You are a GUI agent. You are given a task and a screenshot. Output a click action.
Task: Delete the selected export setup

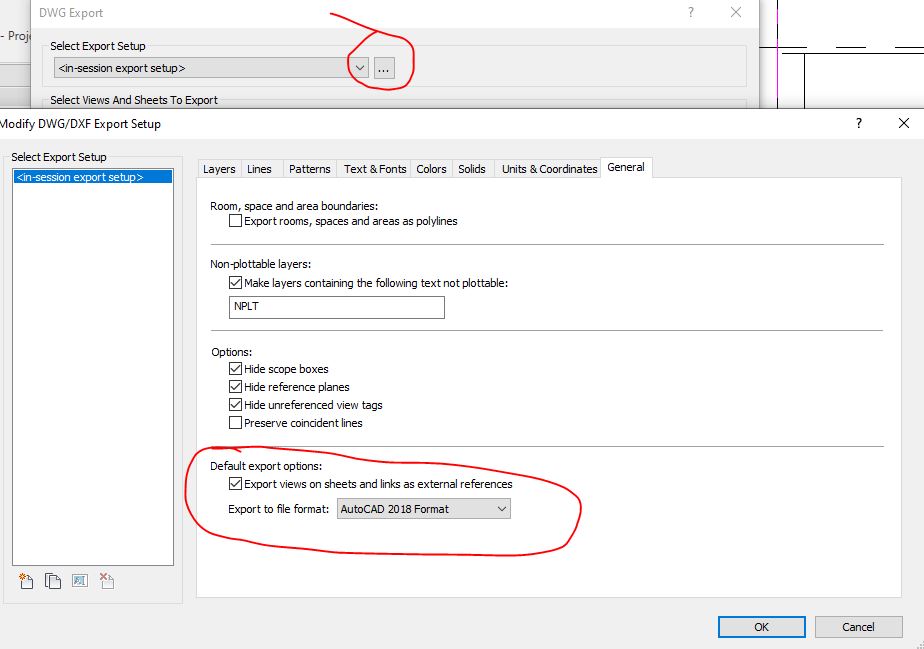click(x=107, y=581)
